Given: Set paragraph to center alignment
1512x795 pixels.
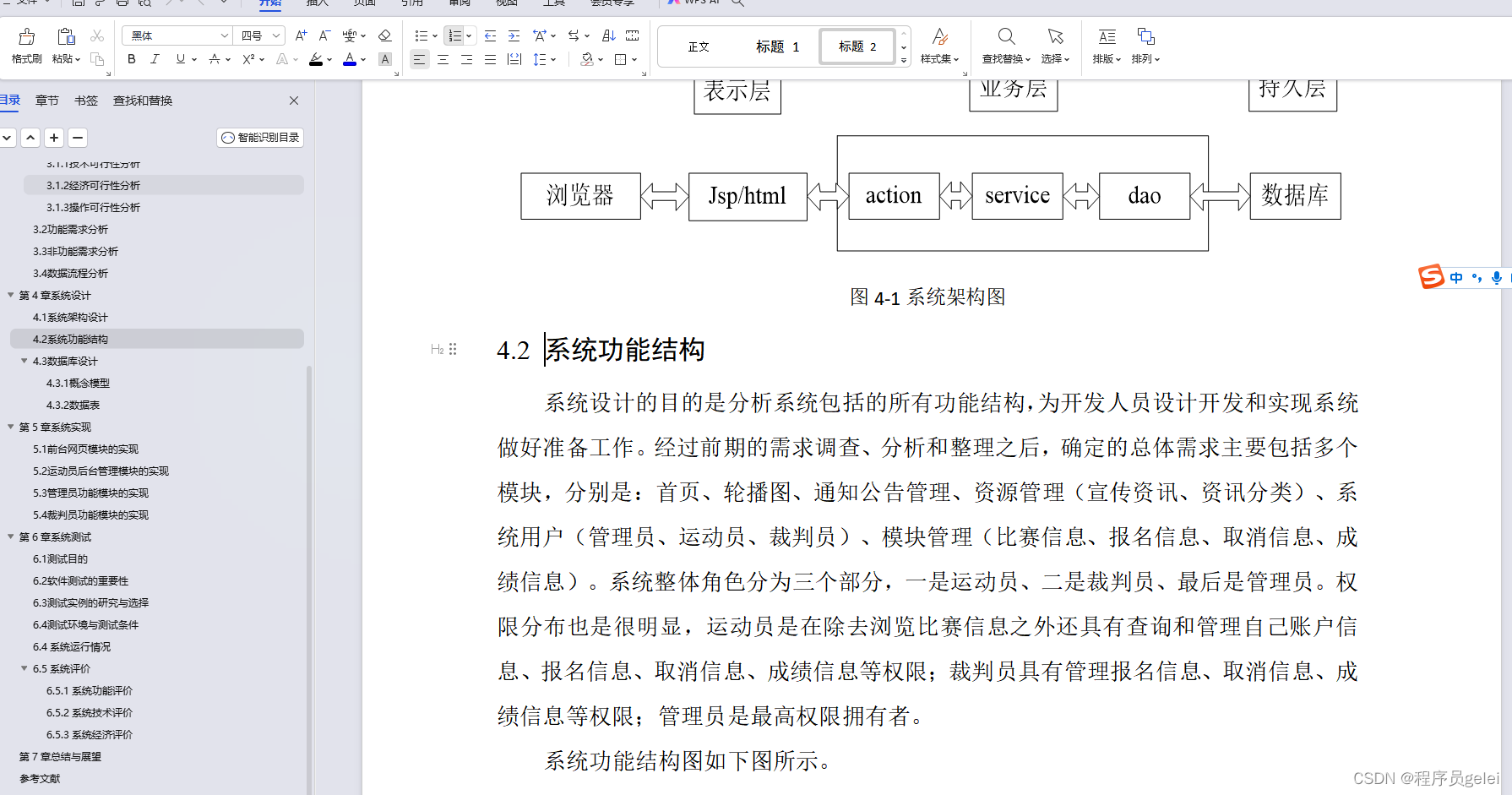Looking at the screenshot, I should pyautogui.click(x=443, y=59).
